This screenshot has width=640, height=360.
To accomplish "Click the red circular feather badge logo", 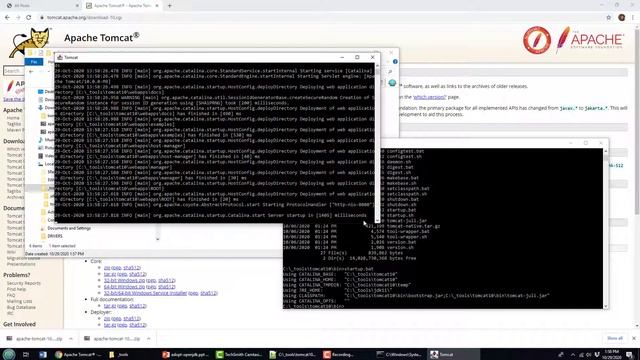I will [537, 40].
